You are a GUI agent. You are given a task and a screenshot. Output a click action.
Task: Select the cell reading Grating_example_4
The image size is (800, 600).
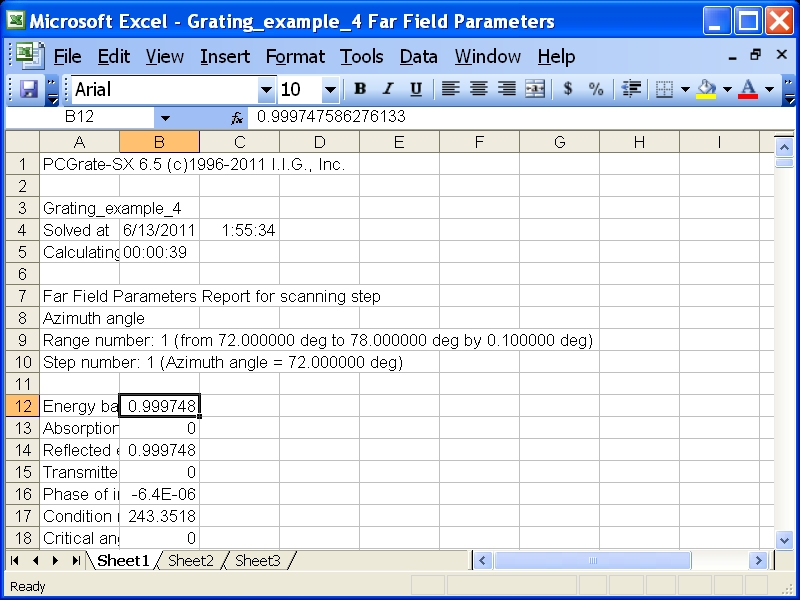click(80, 209)
